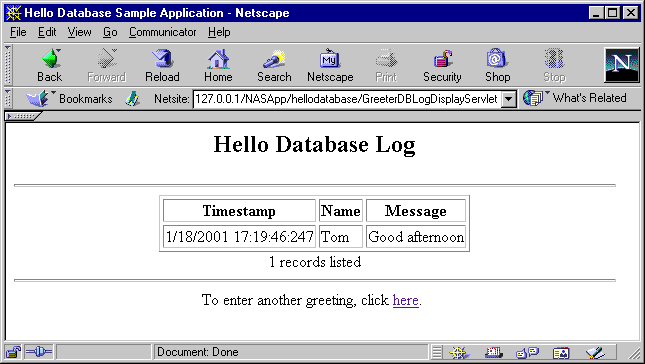The width and height of the screenshot is (645, 364).
Task: Click the Document: Done status text
Action: [198, 352]
